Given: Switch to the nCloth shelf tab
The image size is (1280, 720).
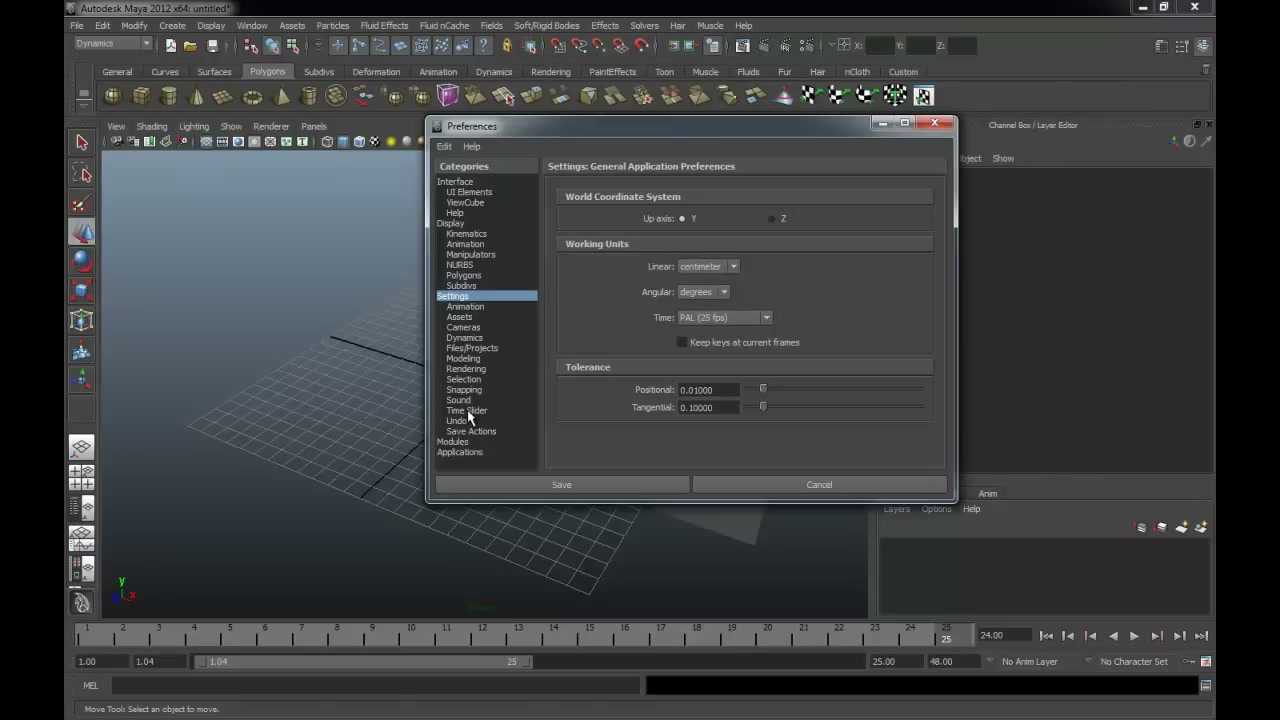Looking at the screenshot, I should [857, 72].
